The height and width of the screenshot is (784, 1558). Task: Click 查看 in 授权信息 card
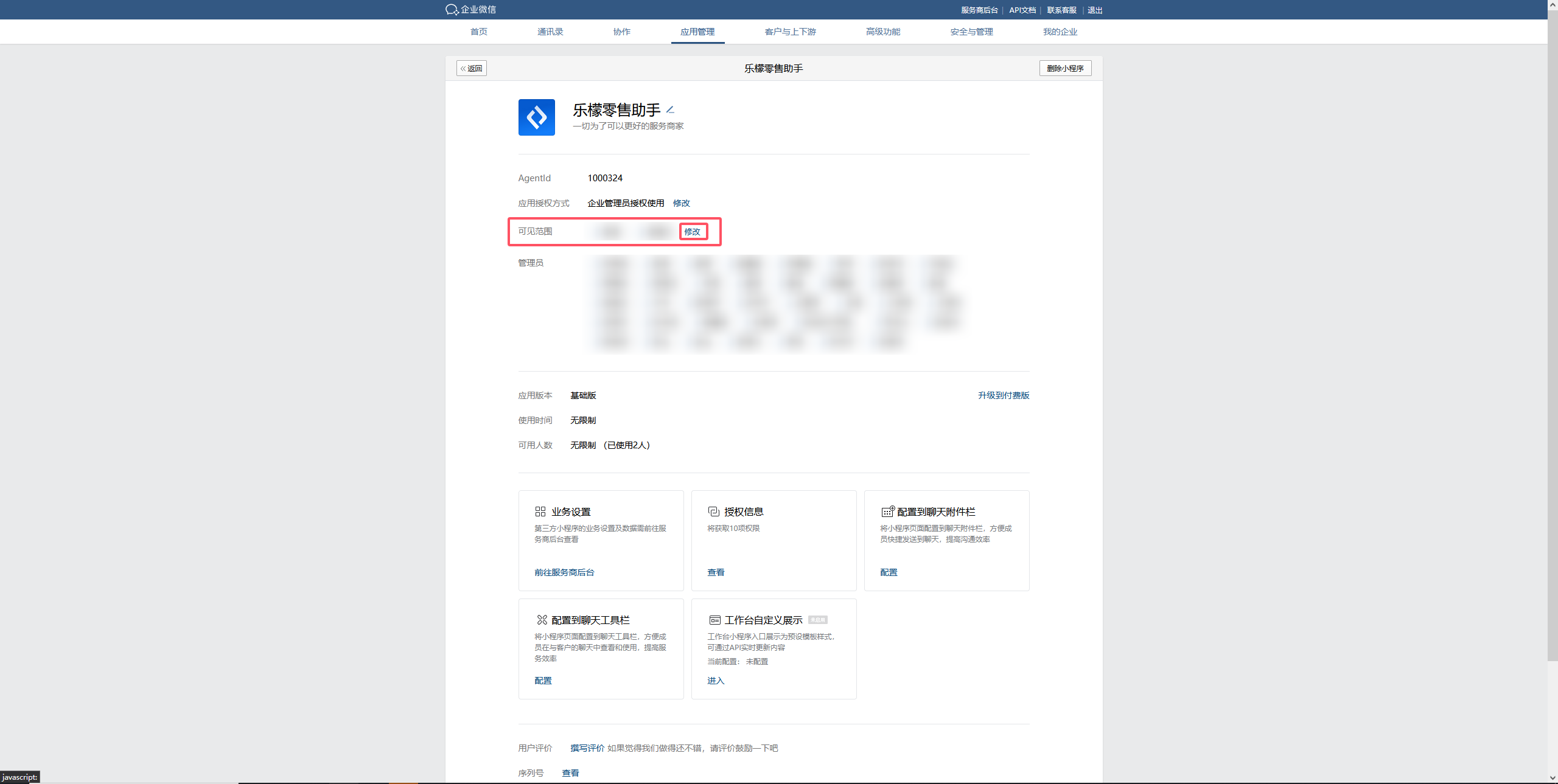(x=716, y=572)
